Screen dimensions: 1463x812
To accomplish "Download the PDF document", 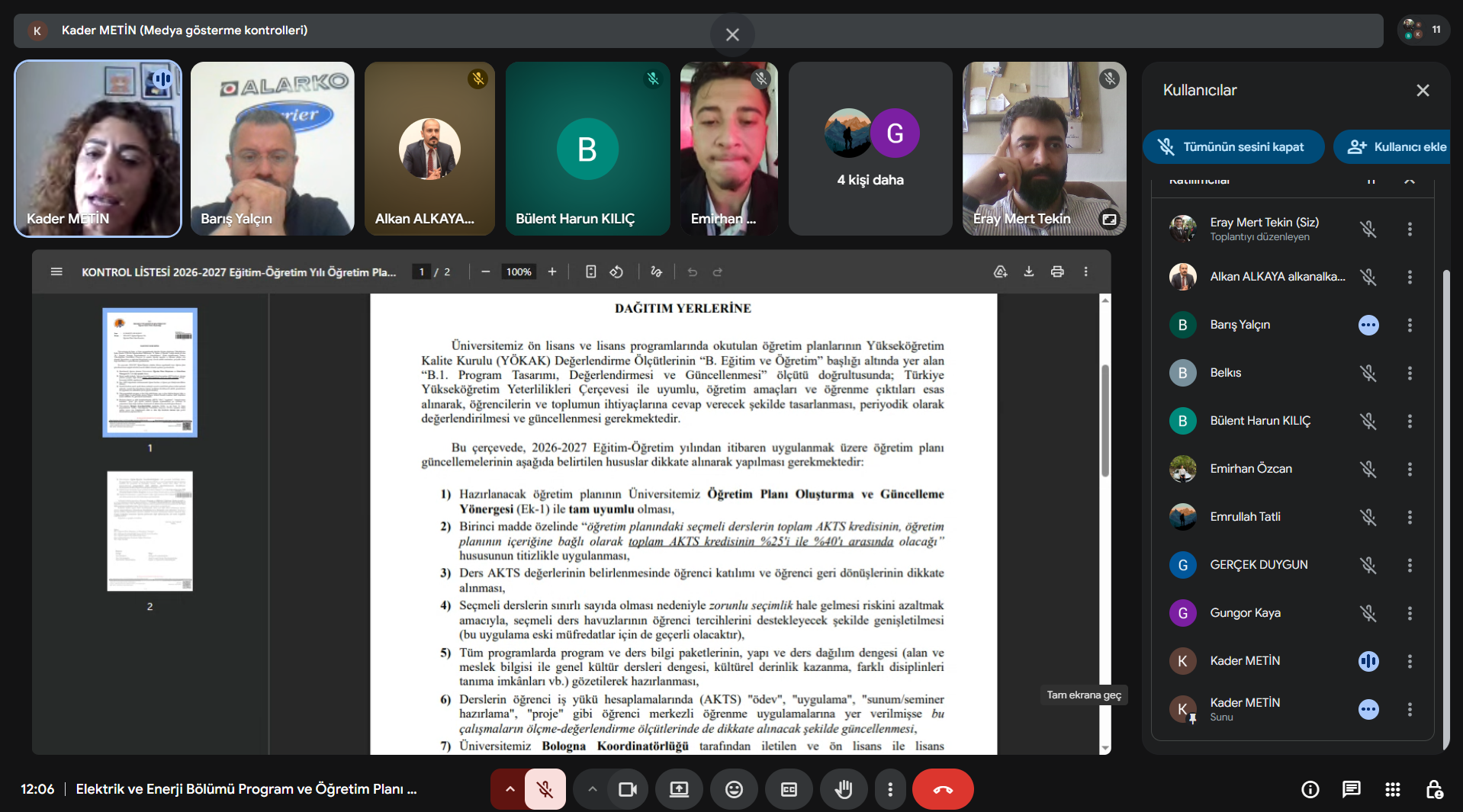I will (x=1028, y=271).
